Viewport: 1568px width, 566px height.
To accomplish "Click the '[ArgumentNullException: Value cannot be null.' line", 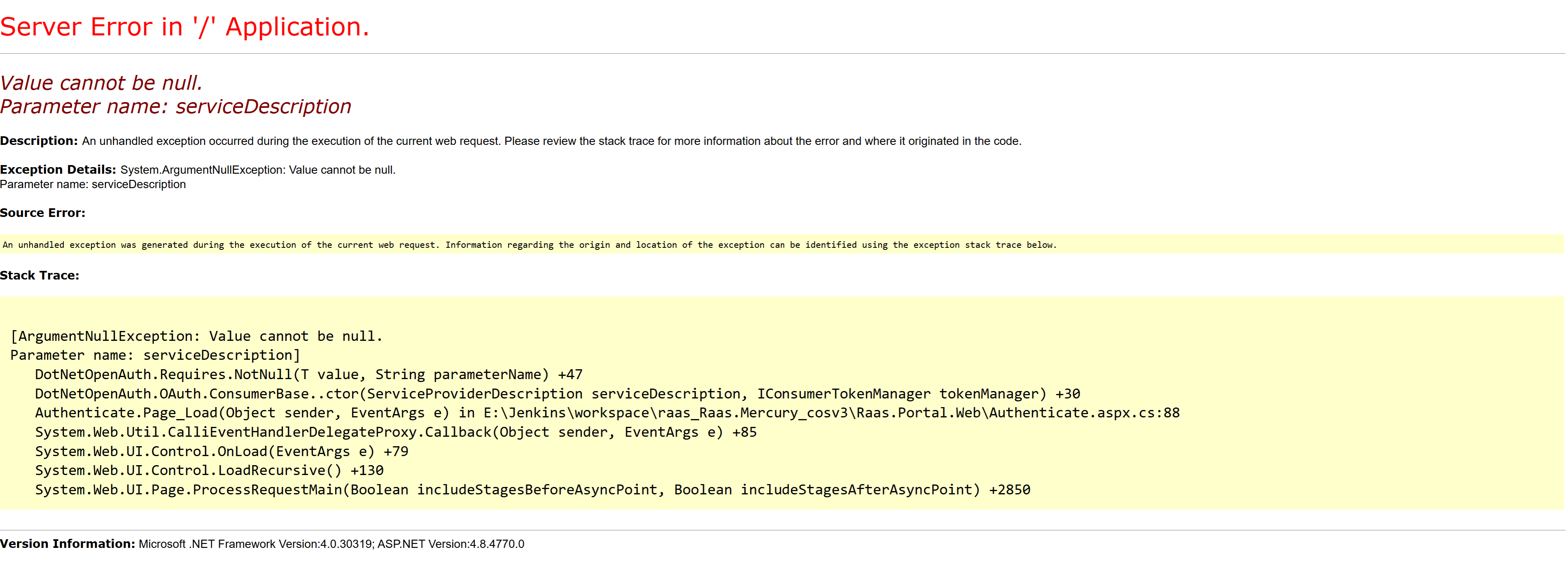I will (x=196, y=336).
